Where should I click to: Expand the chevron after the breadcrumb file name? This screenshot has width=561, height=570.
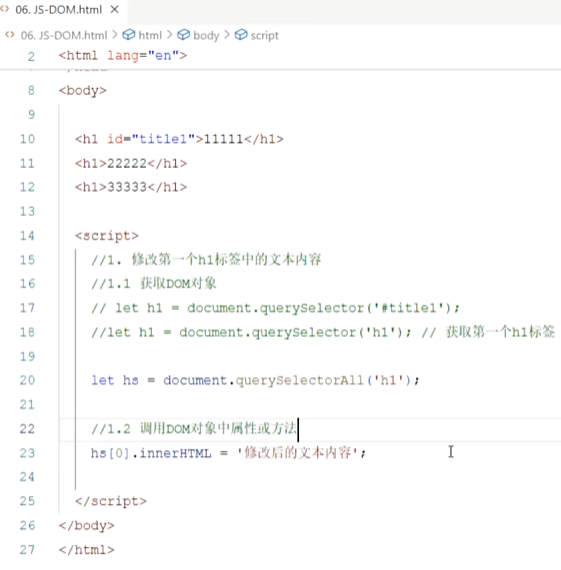115,35
